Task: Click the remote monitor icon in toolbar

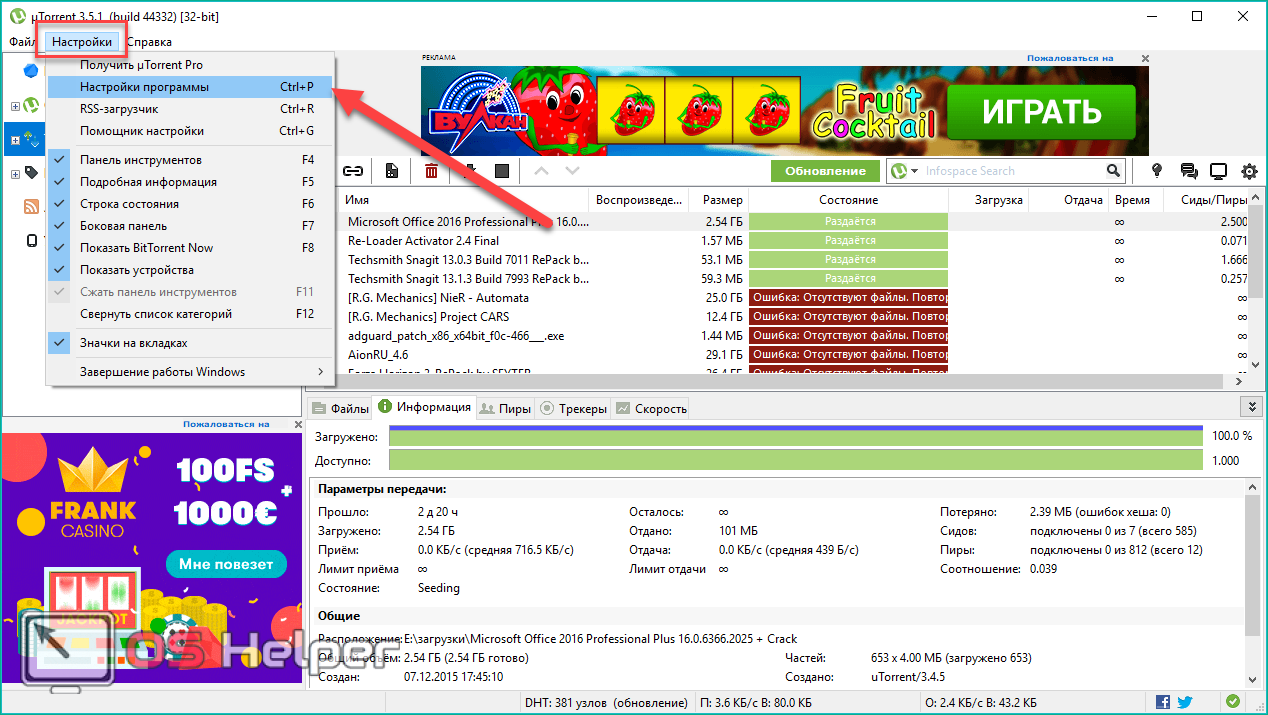Action: (x=1218, y=171)
